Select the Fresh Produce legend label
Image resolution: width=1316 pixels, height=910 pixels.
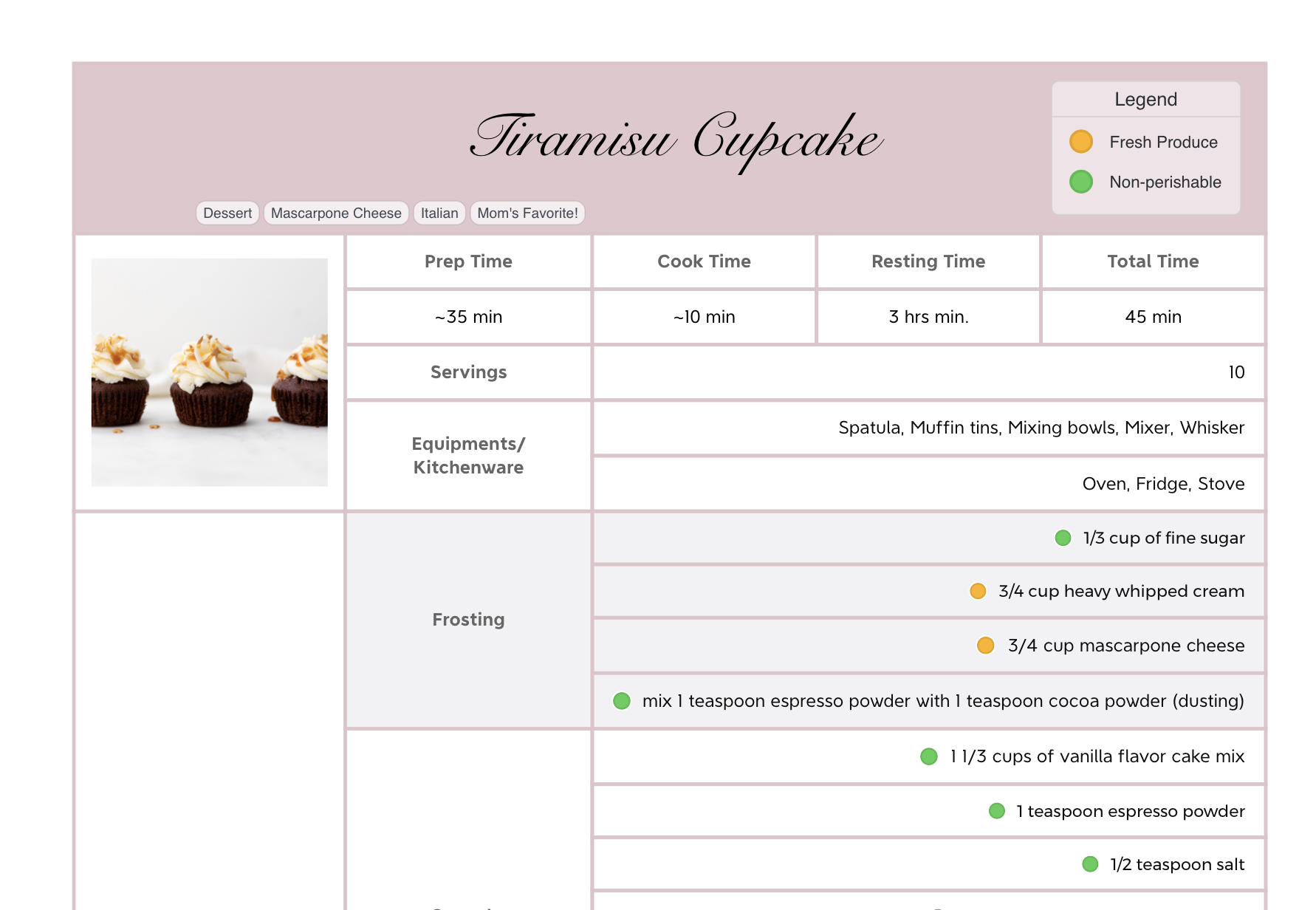coord(1163,142)
